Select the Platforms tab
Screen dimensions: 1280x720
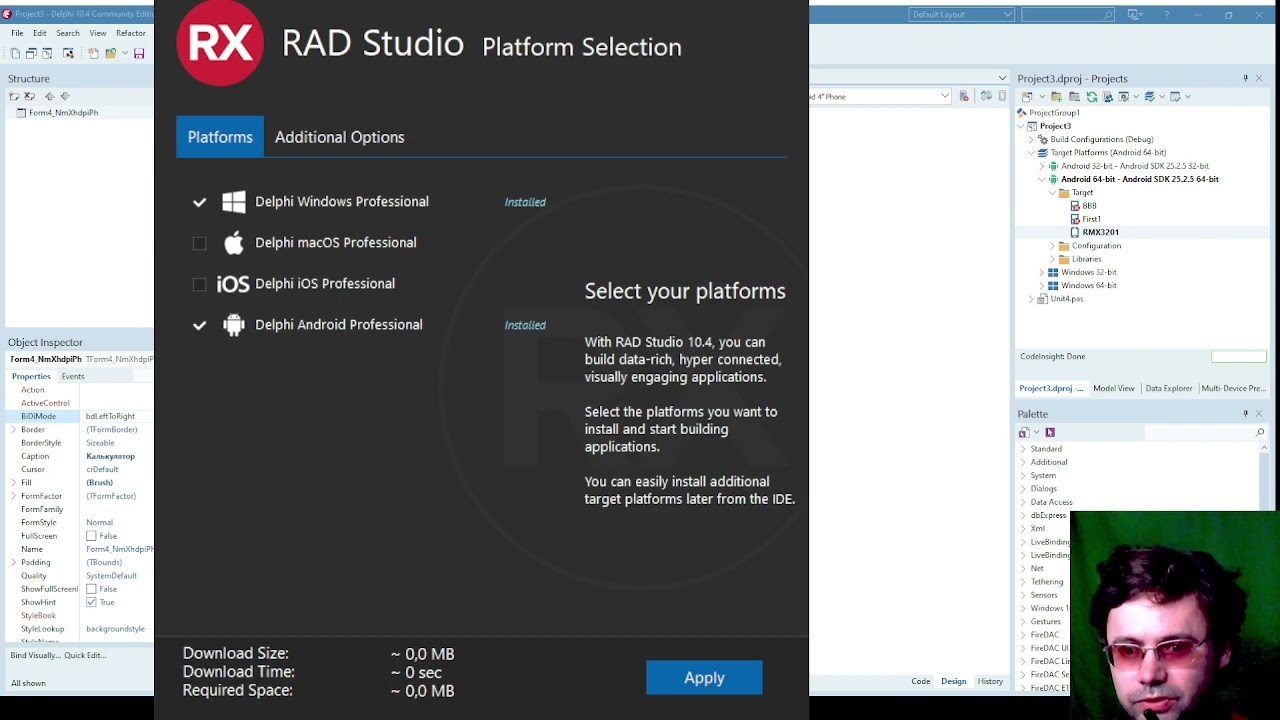220,137
